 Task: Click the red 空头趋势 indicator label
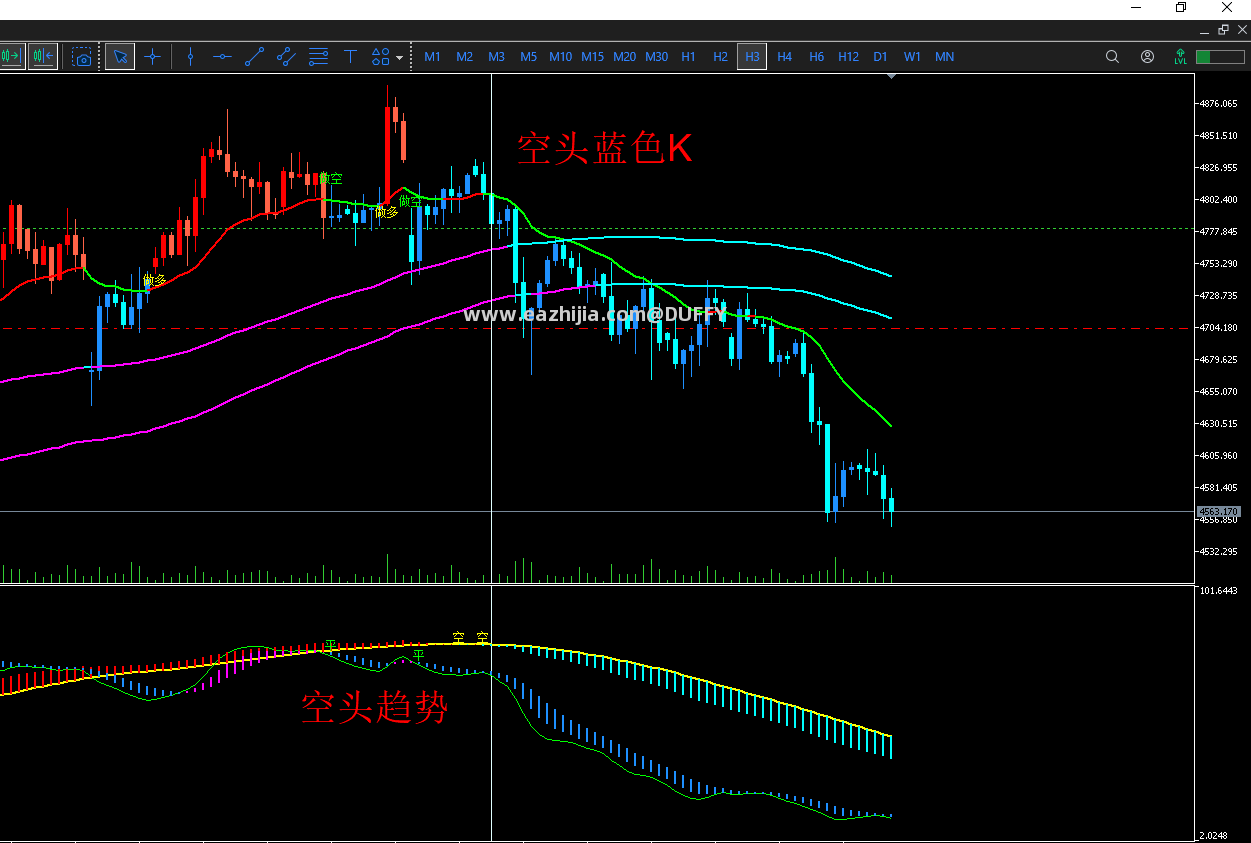click(375, 708)
